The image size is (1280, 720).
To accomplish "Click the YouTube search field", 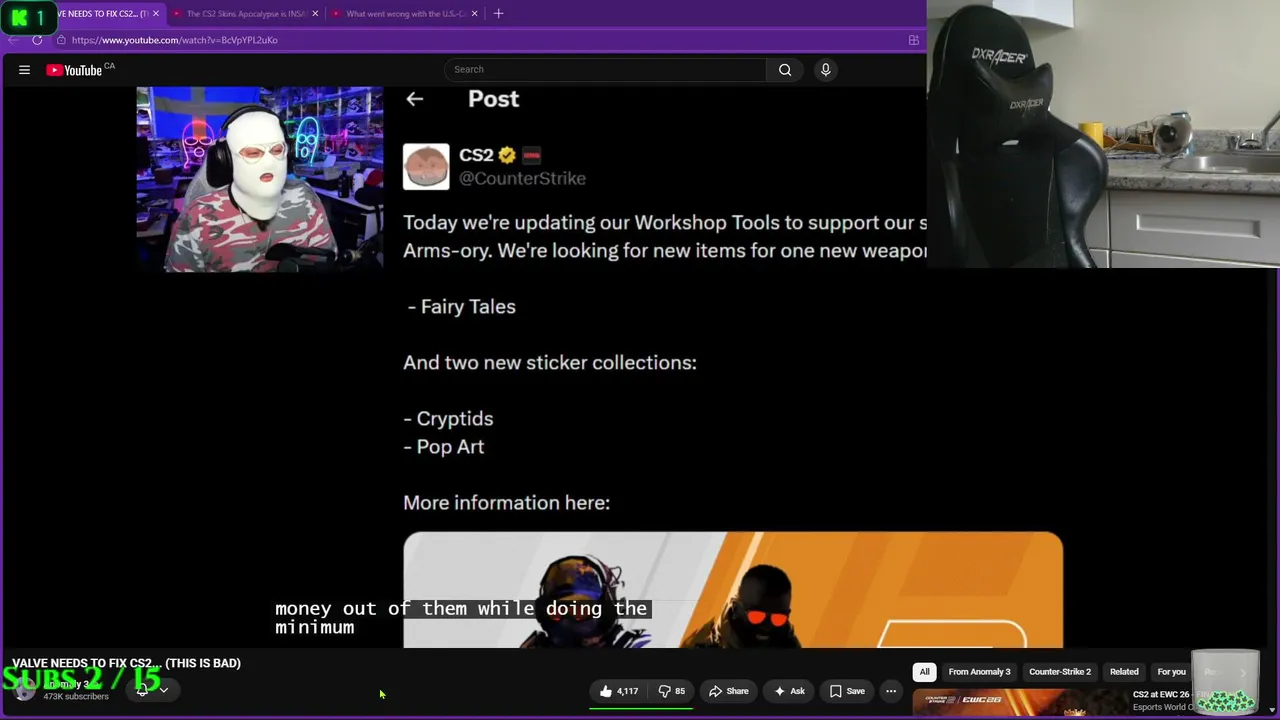I will [x=605, y=69].
